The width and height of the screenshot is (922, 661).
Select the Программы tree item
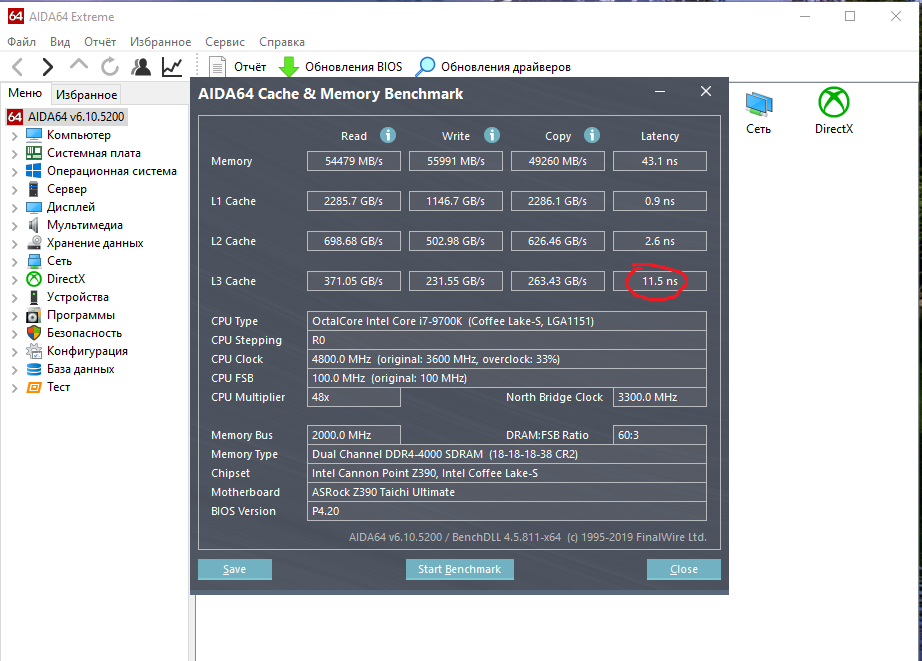coord(81,315)
